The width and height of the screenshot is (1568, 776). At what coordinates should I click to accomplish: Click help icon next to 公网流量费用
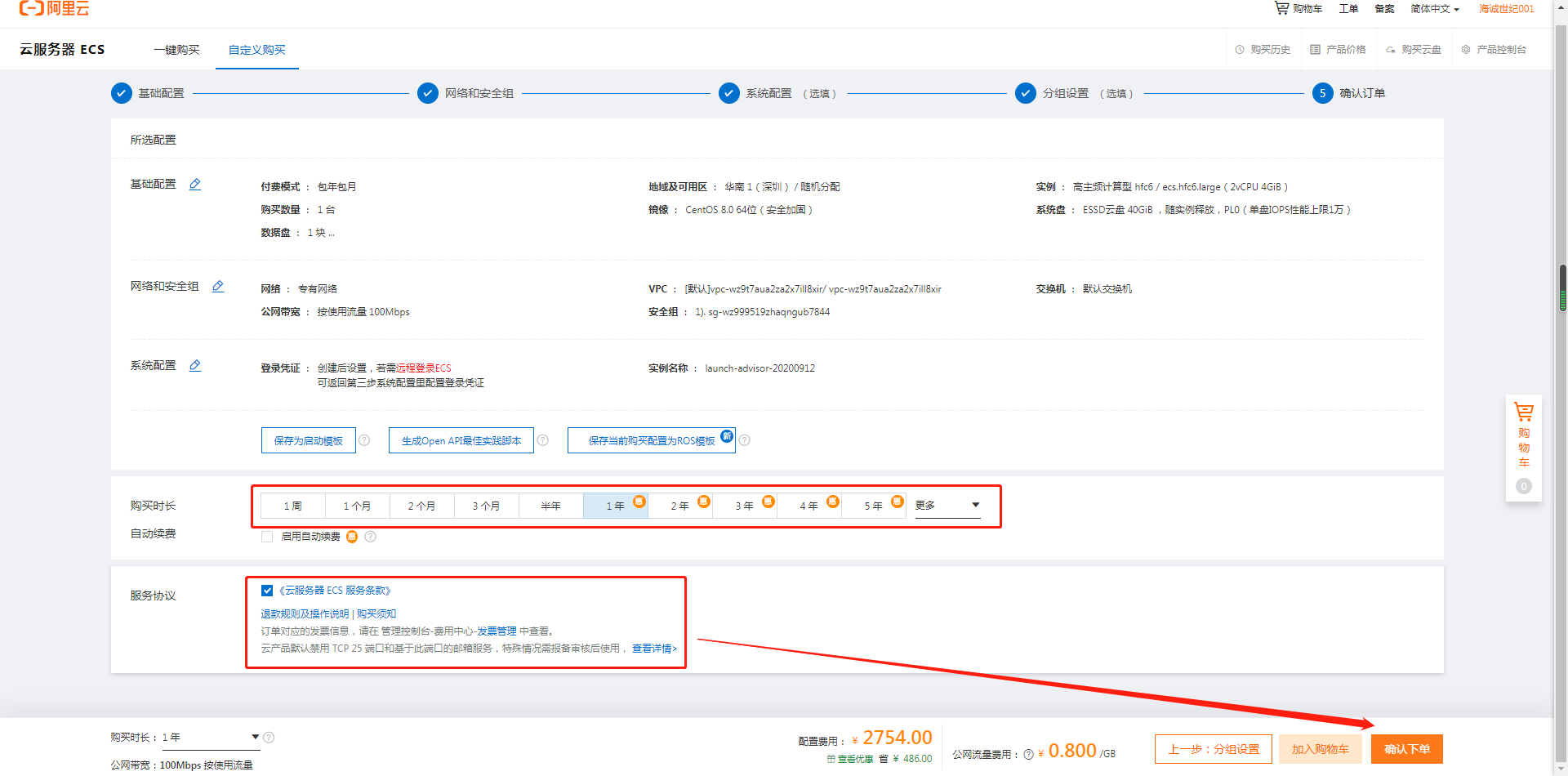coord(1029,754)
